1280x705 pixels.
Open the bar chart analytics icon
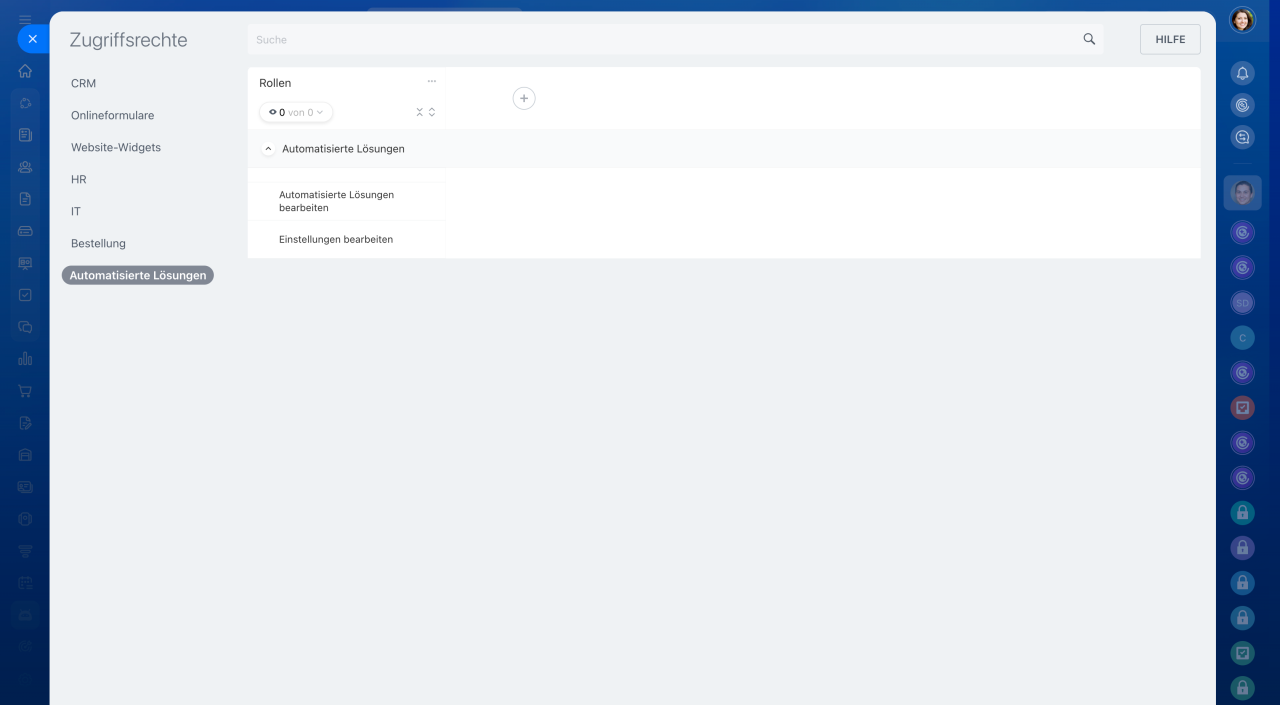[25, 359]
